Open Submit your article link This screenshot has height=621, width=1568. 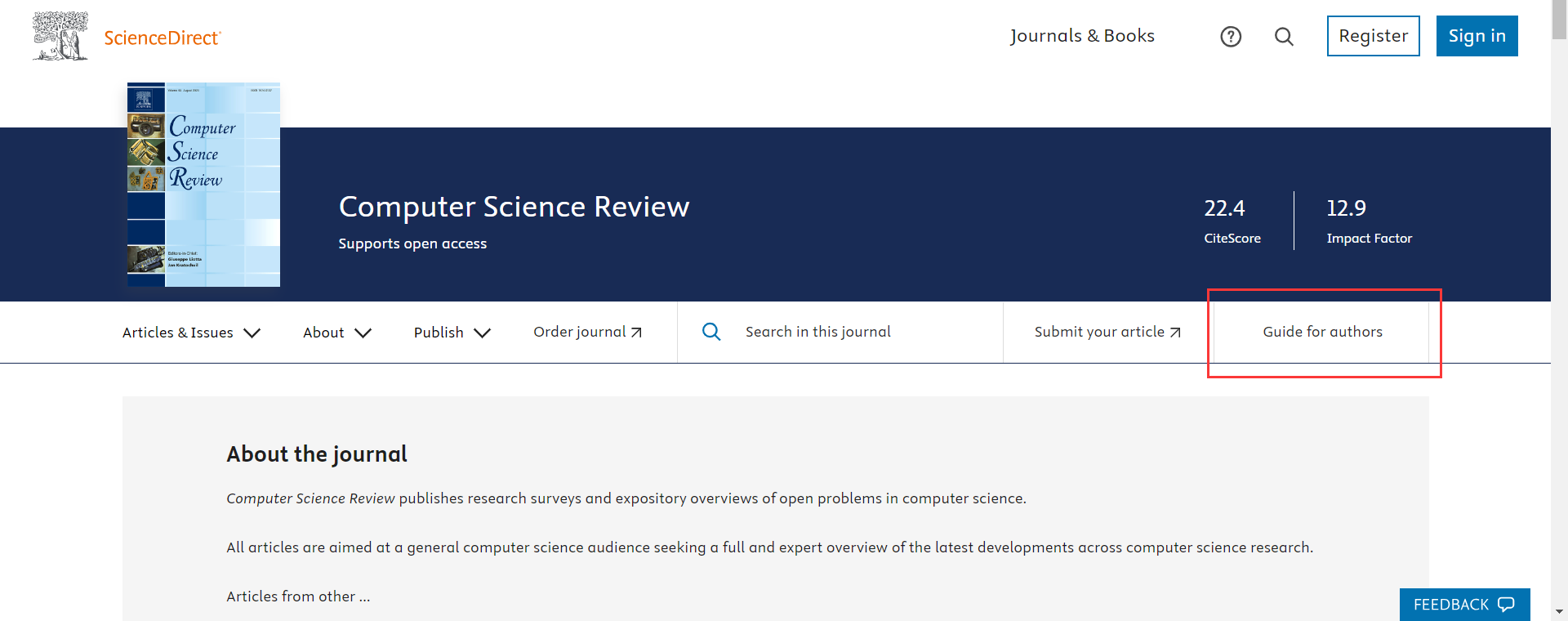pos(1107,332)
